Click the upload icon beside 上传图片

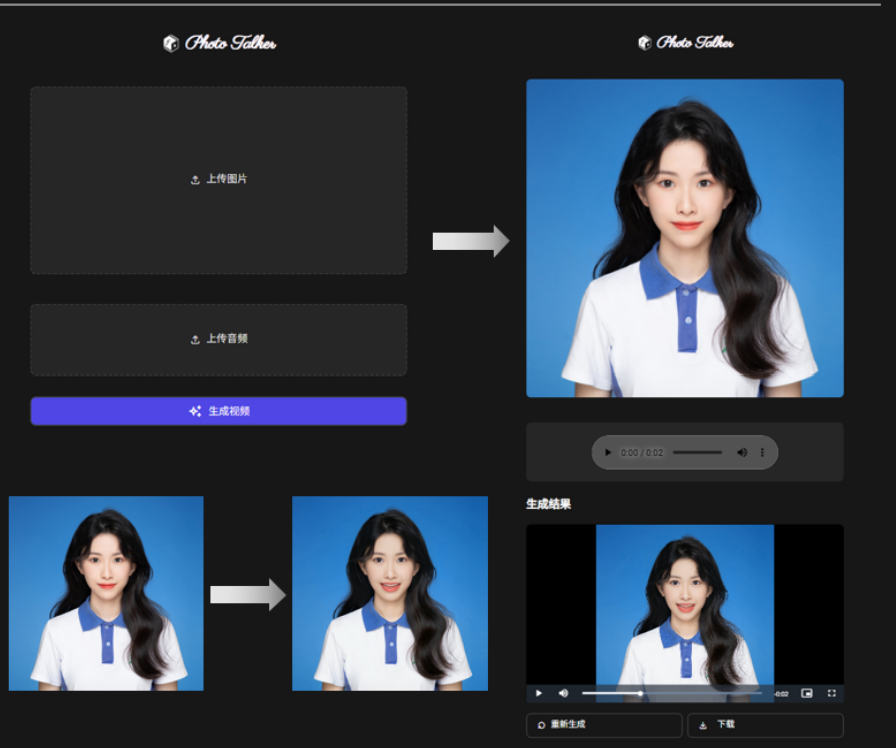(x=195, y=179)
